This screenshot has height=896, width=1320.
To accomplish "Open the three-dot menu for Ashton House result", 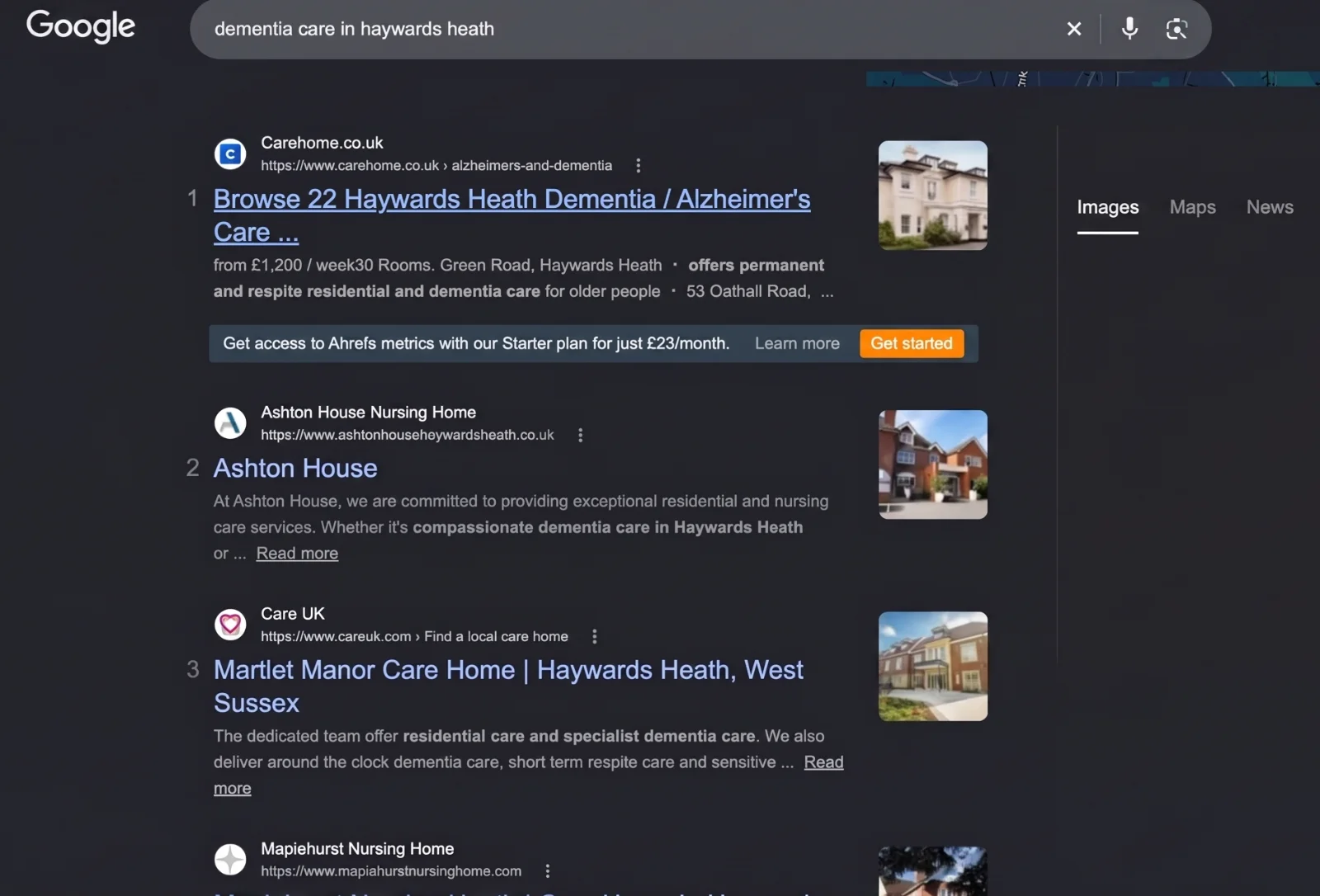I will 580,435.
